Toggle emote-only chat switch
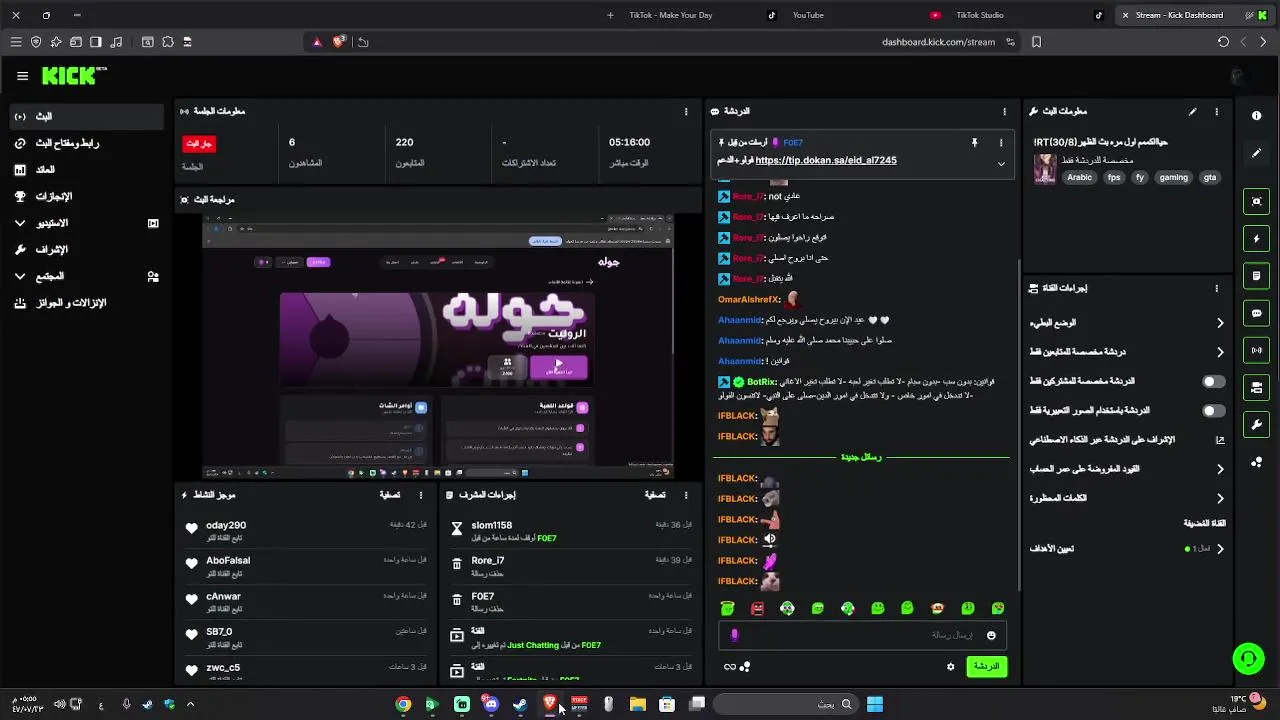 (1213, 411)
